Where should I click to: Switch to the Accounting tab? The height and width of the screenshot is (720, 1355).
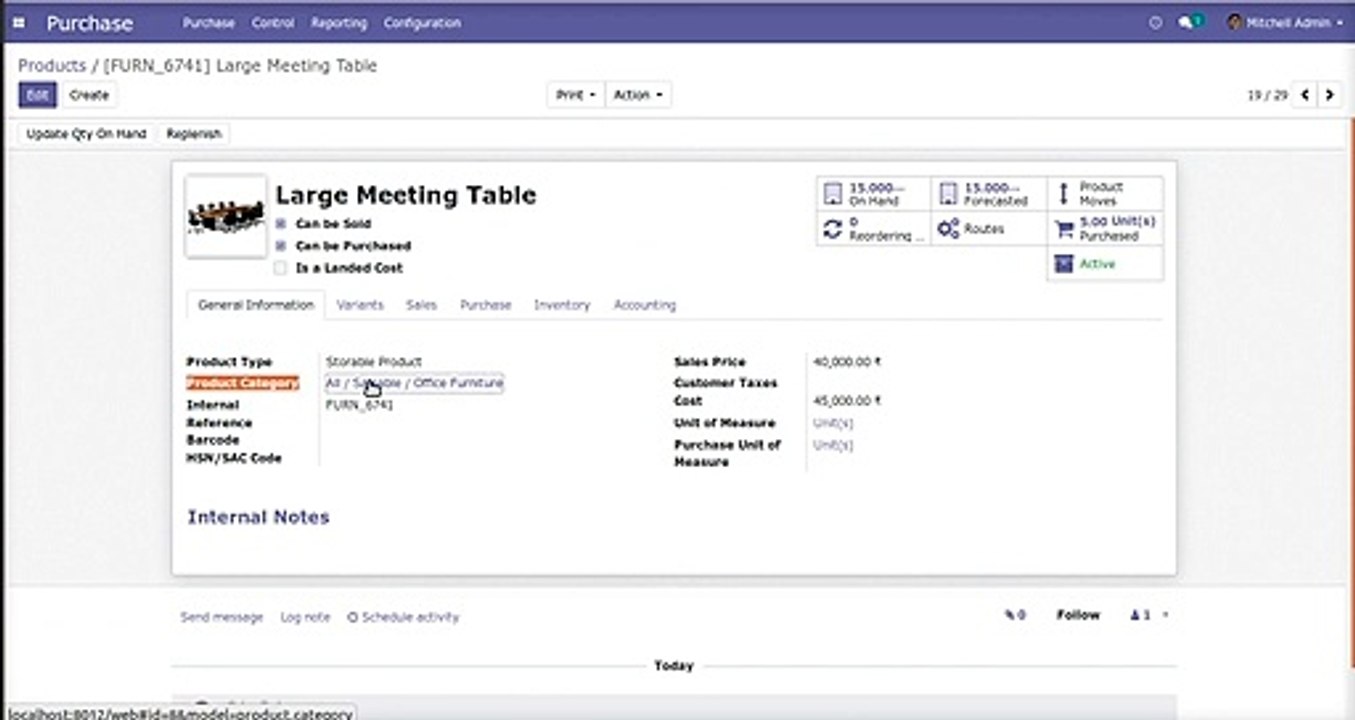point(645,305)
